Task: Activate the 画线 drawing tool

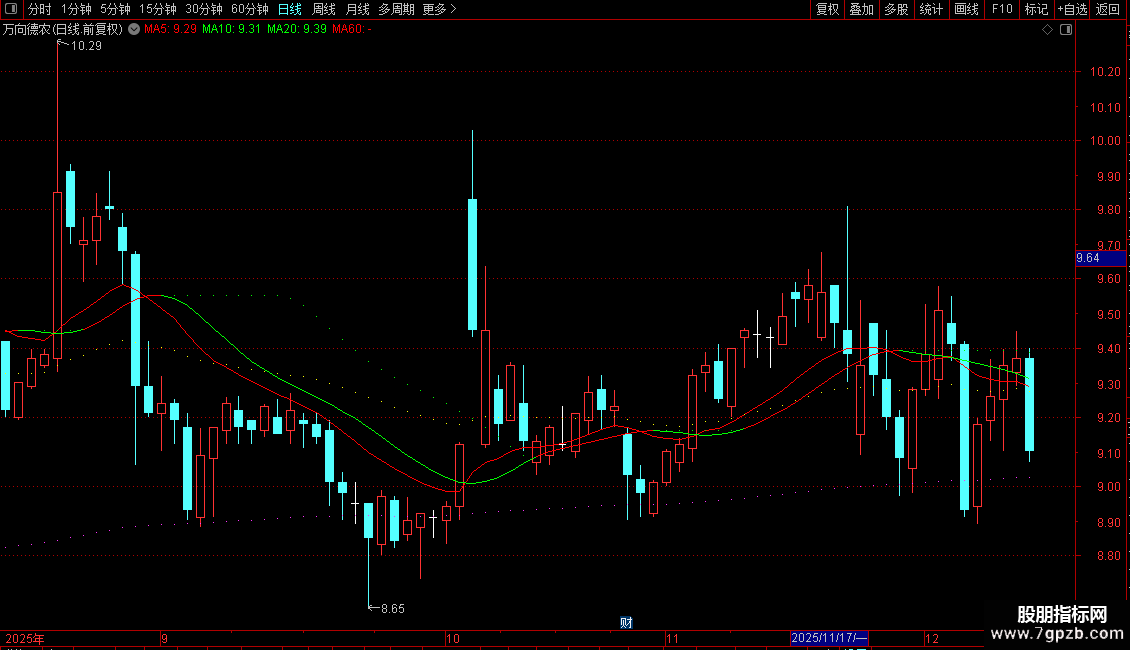Action: 966,9
